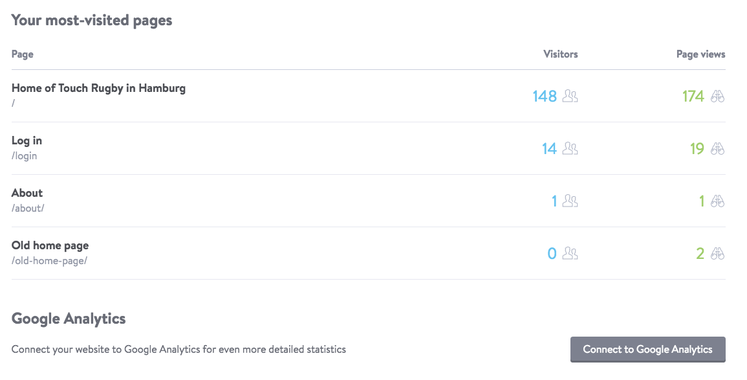Open the Log in page entry
This screenshot has width=747, height=380.
pos(27,141)
